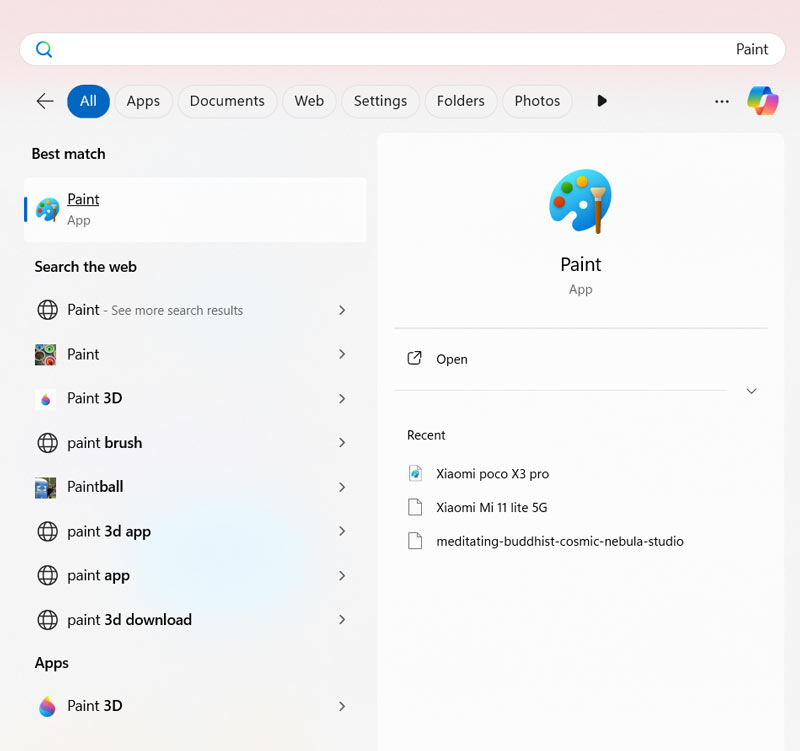
Task: Click globe icon beside 'paint brush'
Action: (47, 443)
